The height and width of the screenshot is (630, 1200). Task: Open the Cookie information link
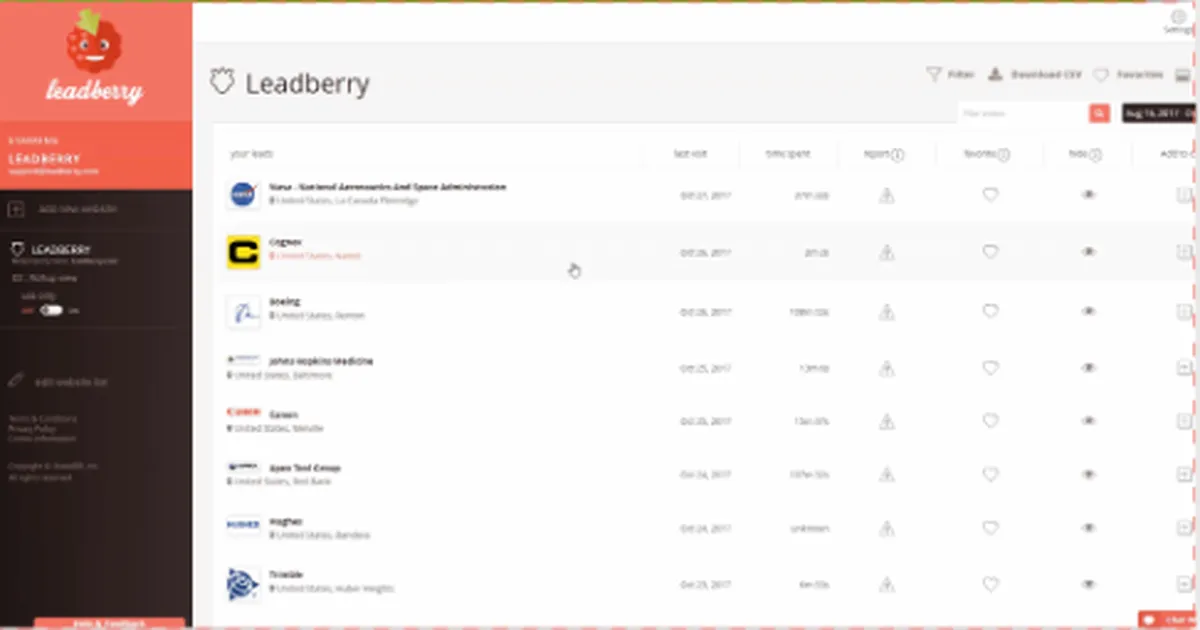pyautogui.click(x=40, y=438)
